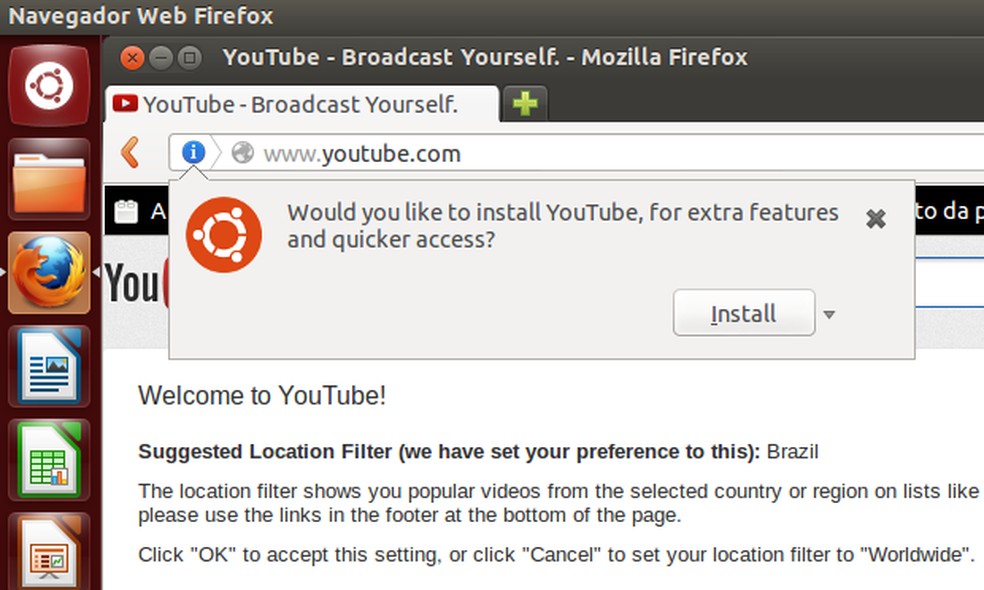Launch LibreOffice Writer from the launcher
The height and width of the screenshot is (590, 984).
pos(50,365)
